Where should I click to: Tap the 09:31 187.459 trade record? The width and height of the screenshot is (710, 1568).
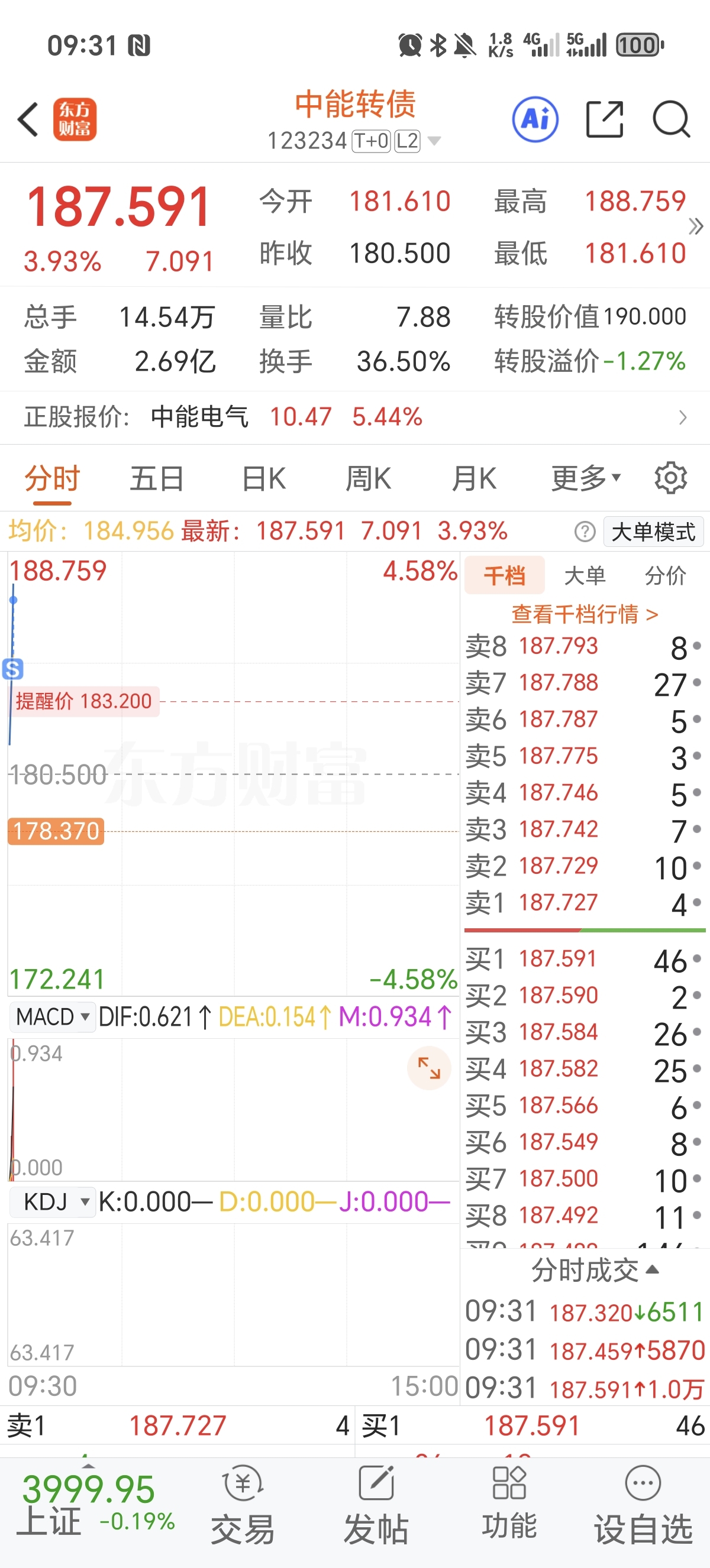[x=585, y=1350]
